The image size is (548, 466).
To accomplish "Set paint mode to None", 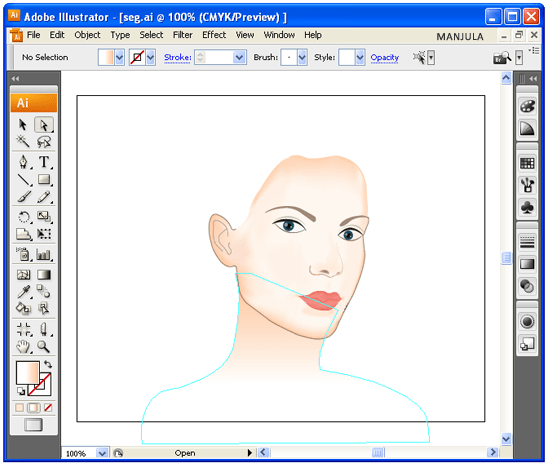I will tap(48, 408).
